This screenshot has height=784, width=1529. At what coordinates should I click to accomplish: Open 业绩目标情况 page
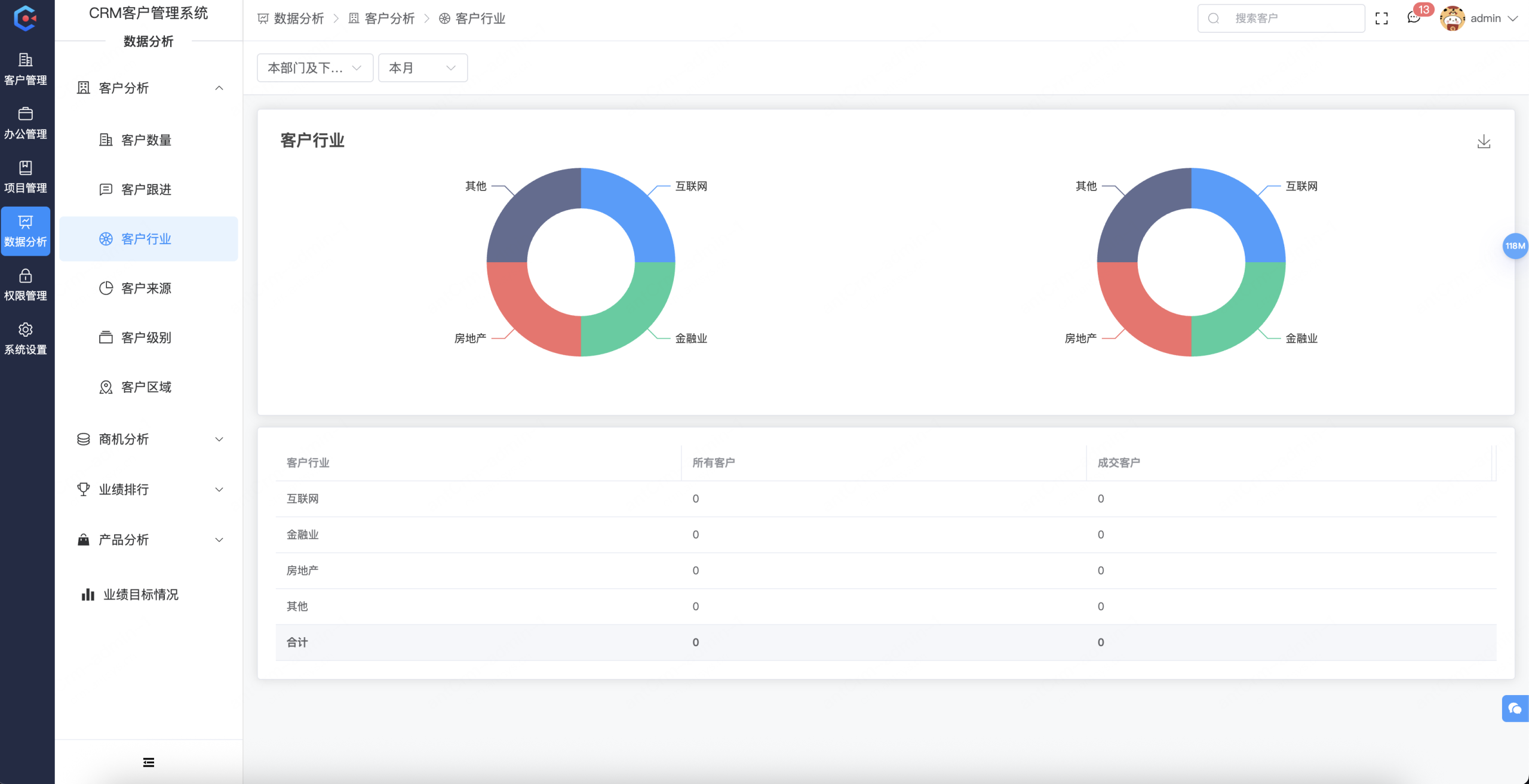140,595
